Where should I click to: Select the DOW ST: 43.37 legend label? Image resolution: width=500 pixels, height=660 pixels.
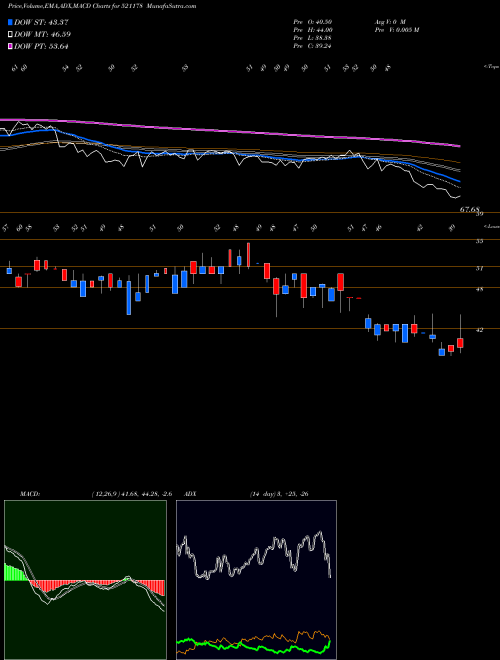tap(41, 22)
